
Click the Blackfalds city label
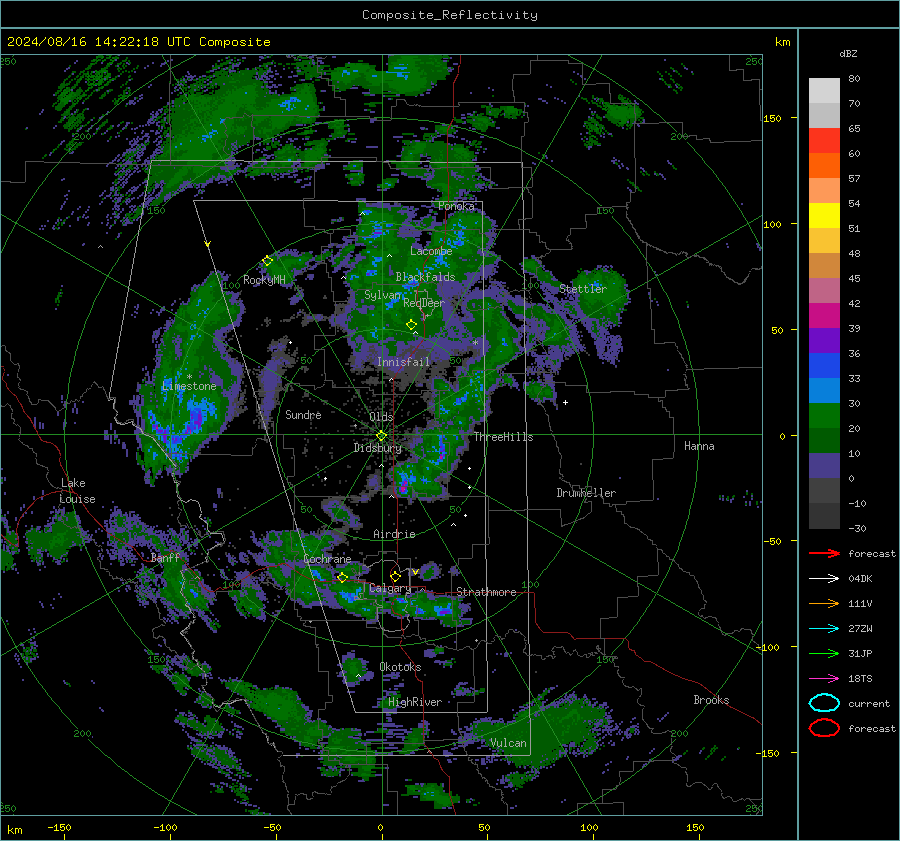coord(425,277)
